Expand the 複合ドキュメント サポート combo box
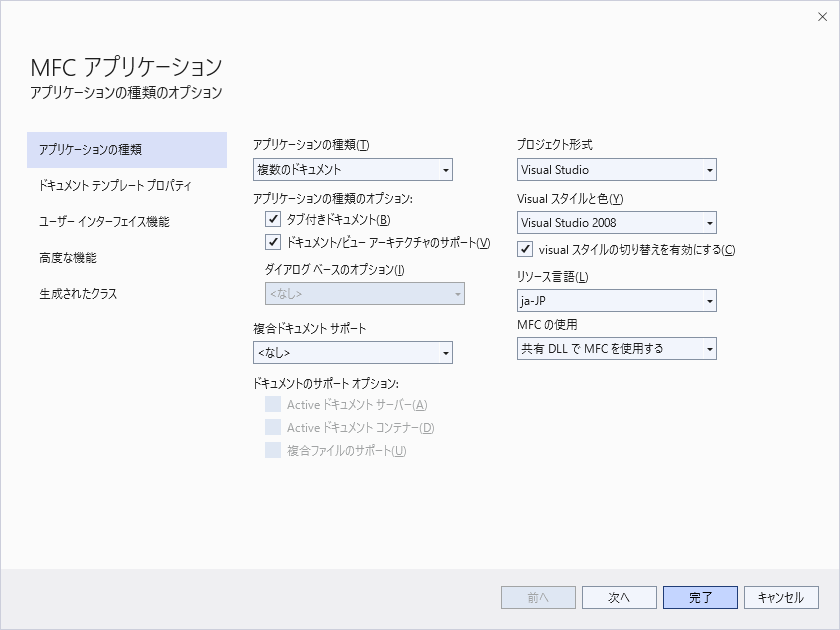This screenshot has width=840, height=630. [353, 352]
